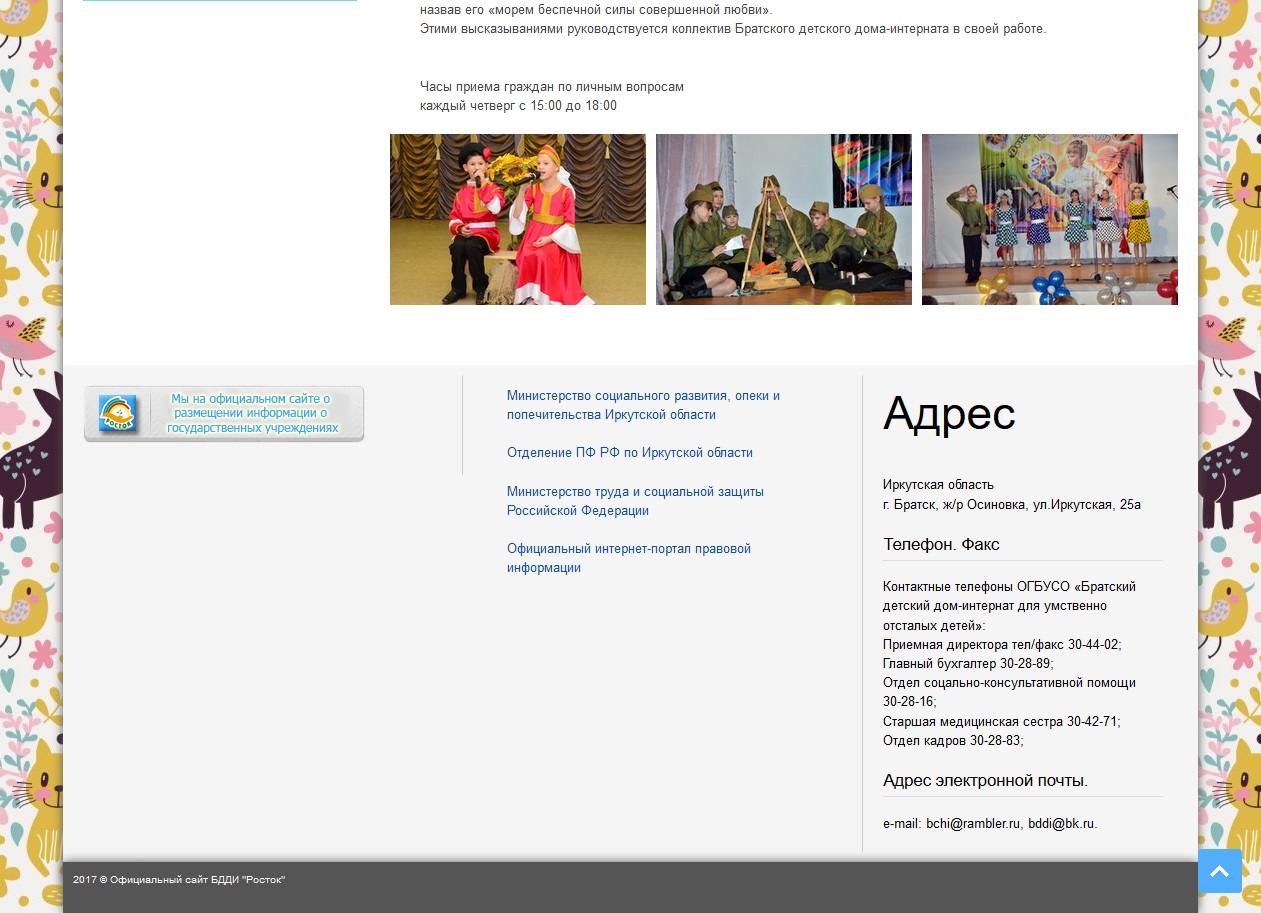This screenshot has height=913, width=1261.
Task: Click Главный бухгалтер 30-28-89 line
Action: (x=968, y=664)
